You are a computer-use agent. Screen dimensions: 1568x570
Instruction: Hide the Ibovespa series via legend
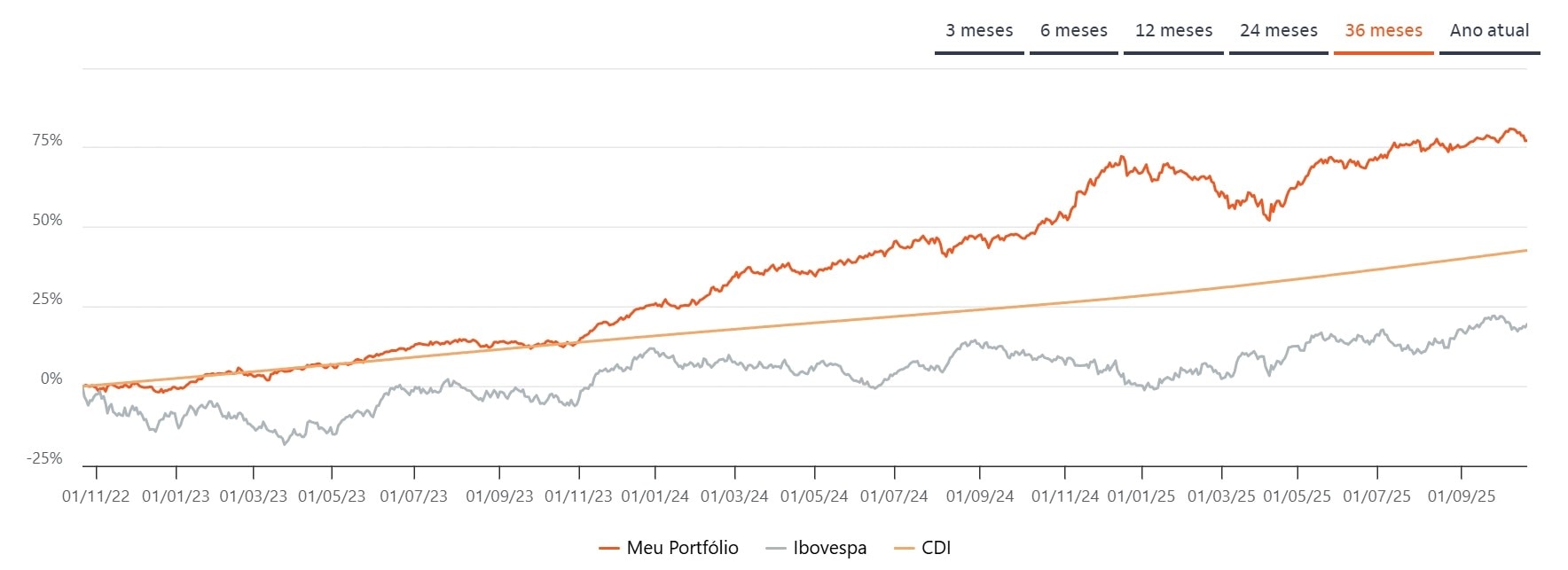829,548
